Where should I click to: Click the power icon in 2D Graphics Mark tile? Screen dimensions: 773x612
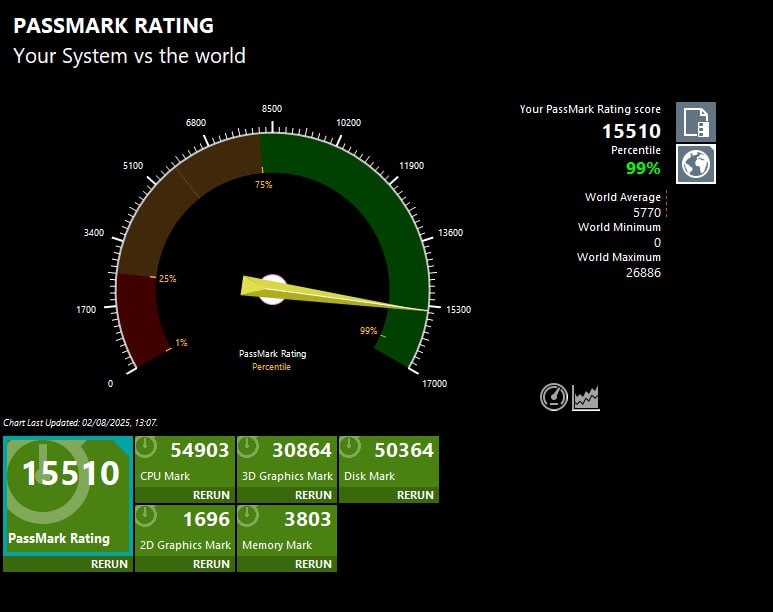pyautogui.click(x=147, y=517)
